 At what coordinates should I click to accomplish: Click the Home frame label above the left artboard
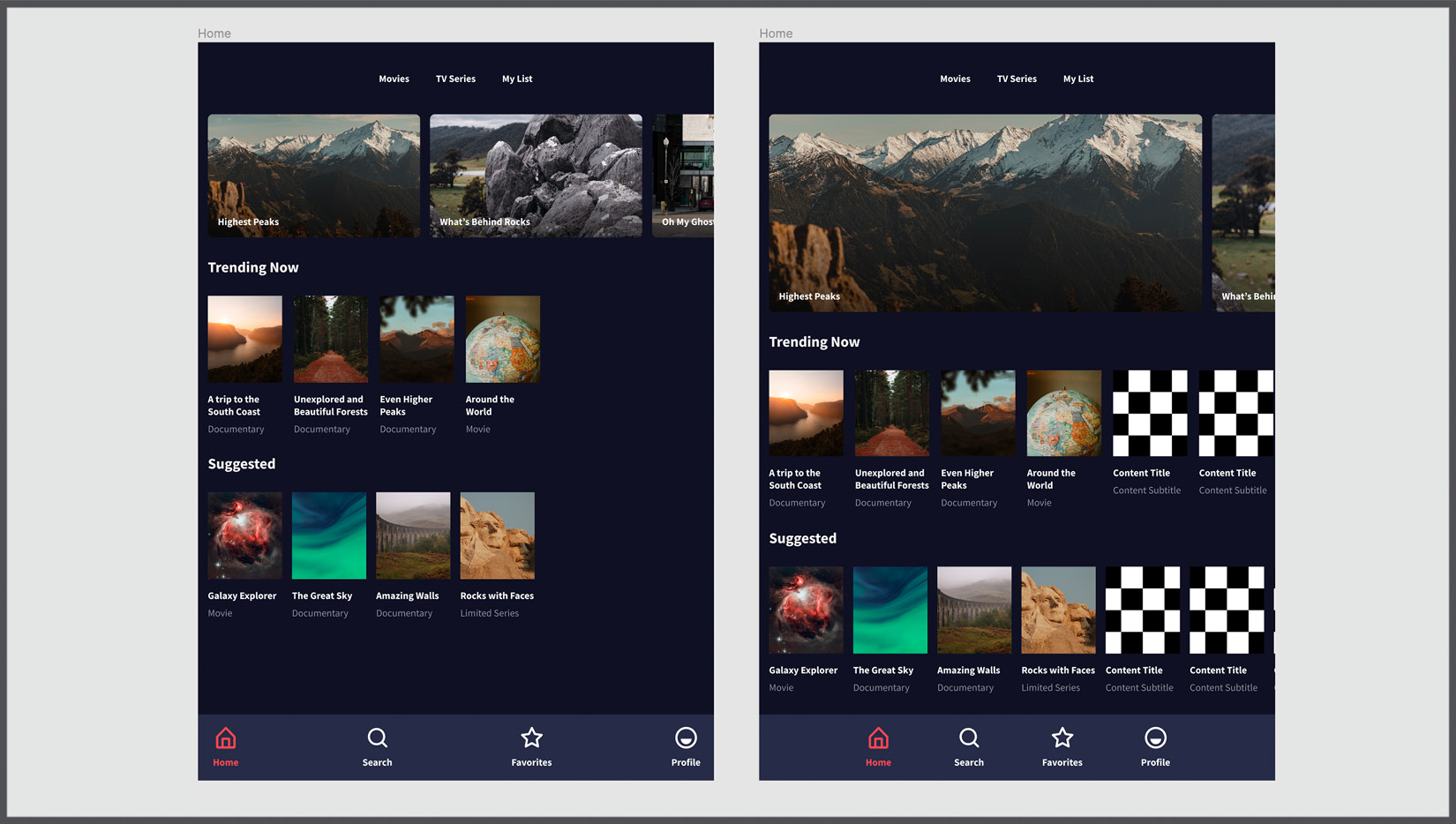[x=214, y=34]
